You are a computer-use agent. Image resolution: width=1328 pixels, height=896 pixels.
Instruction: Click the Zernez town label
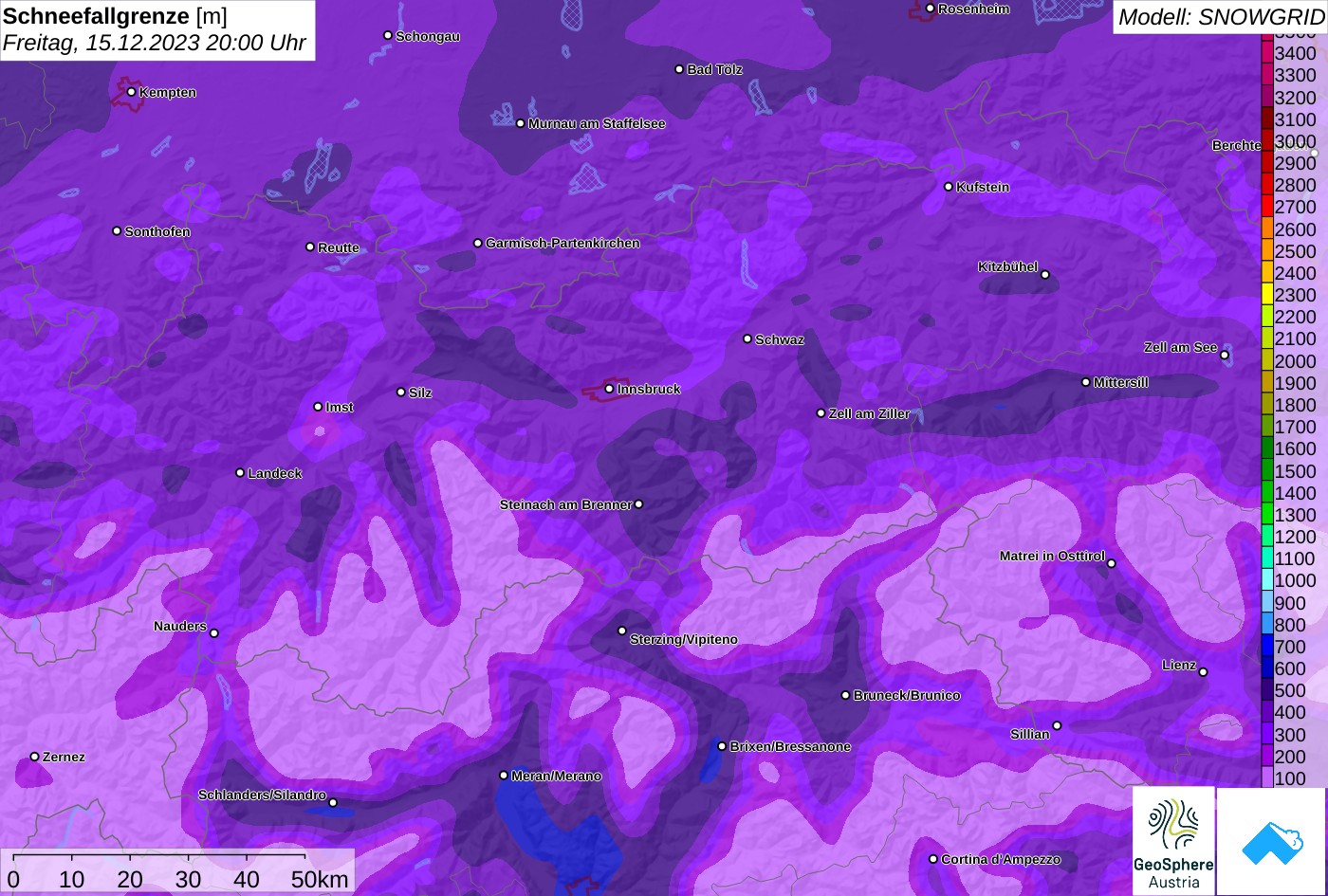coord(64,757)
